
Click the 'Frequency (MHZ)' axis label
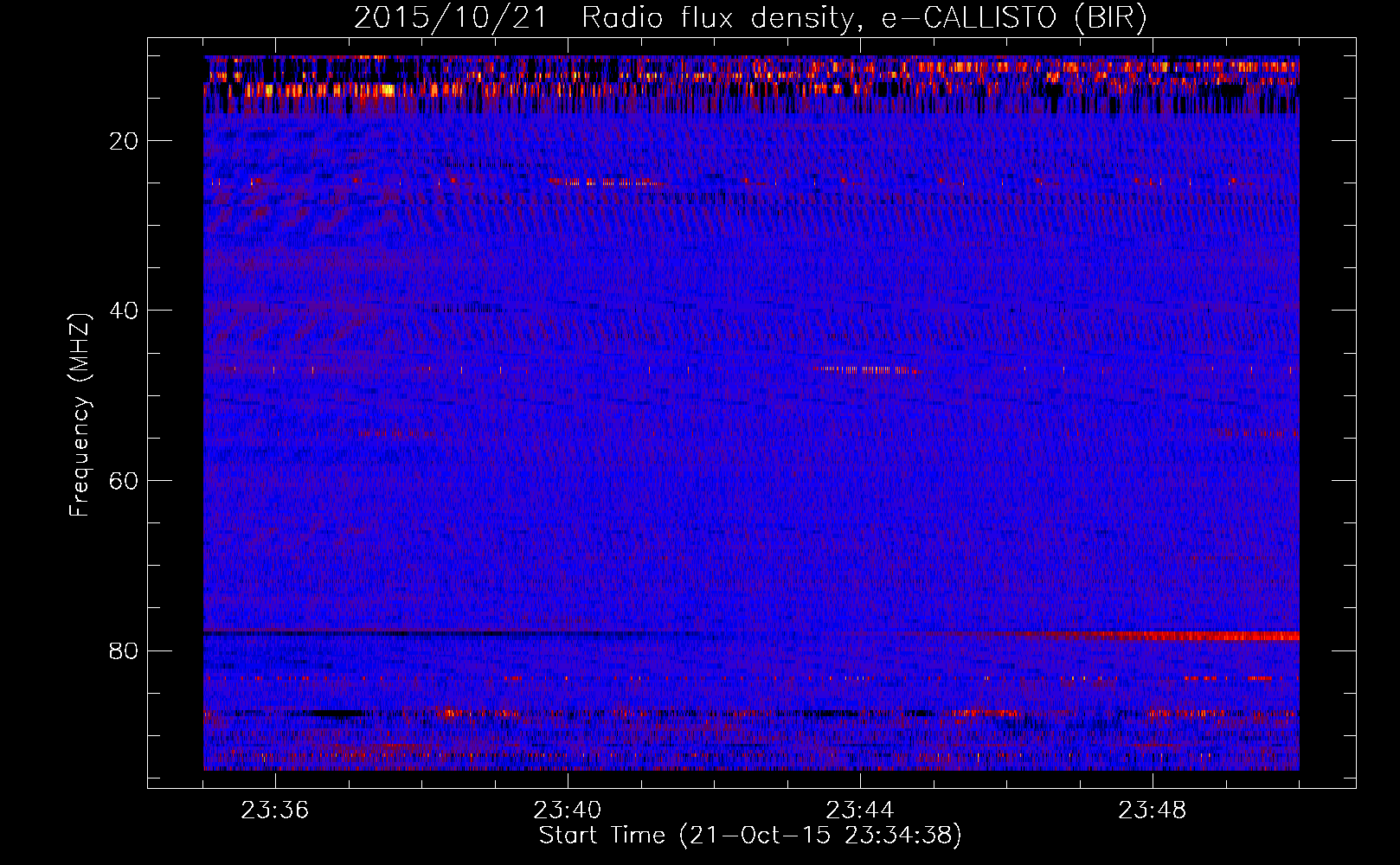pyautogui.click(x=80, y=415)
